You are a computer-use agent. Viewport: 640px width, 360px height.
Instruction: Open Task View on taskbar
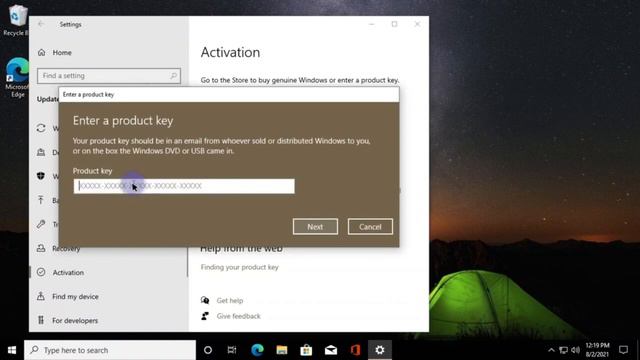coord(232,350)
